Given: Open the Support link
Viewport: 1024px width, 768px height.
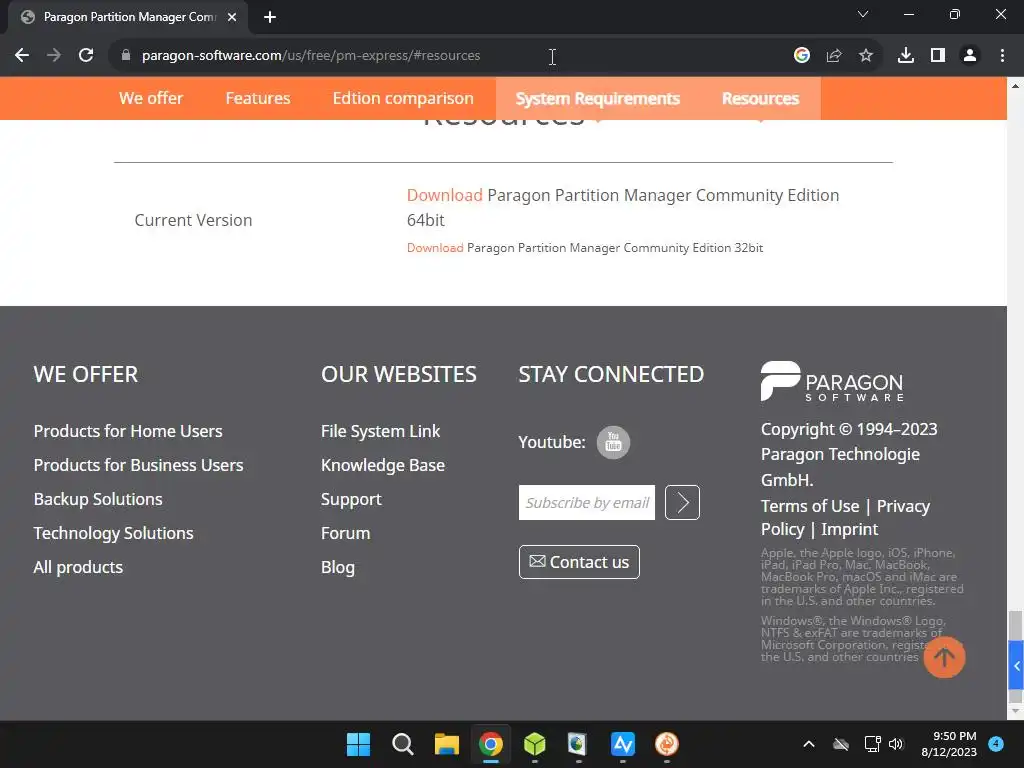Looking at the screenshot, I should point(351,499).
